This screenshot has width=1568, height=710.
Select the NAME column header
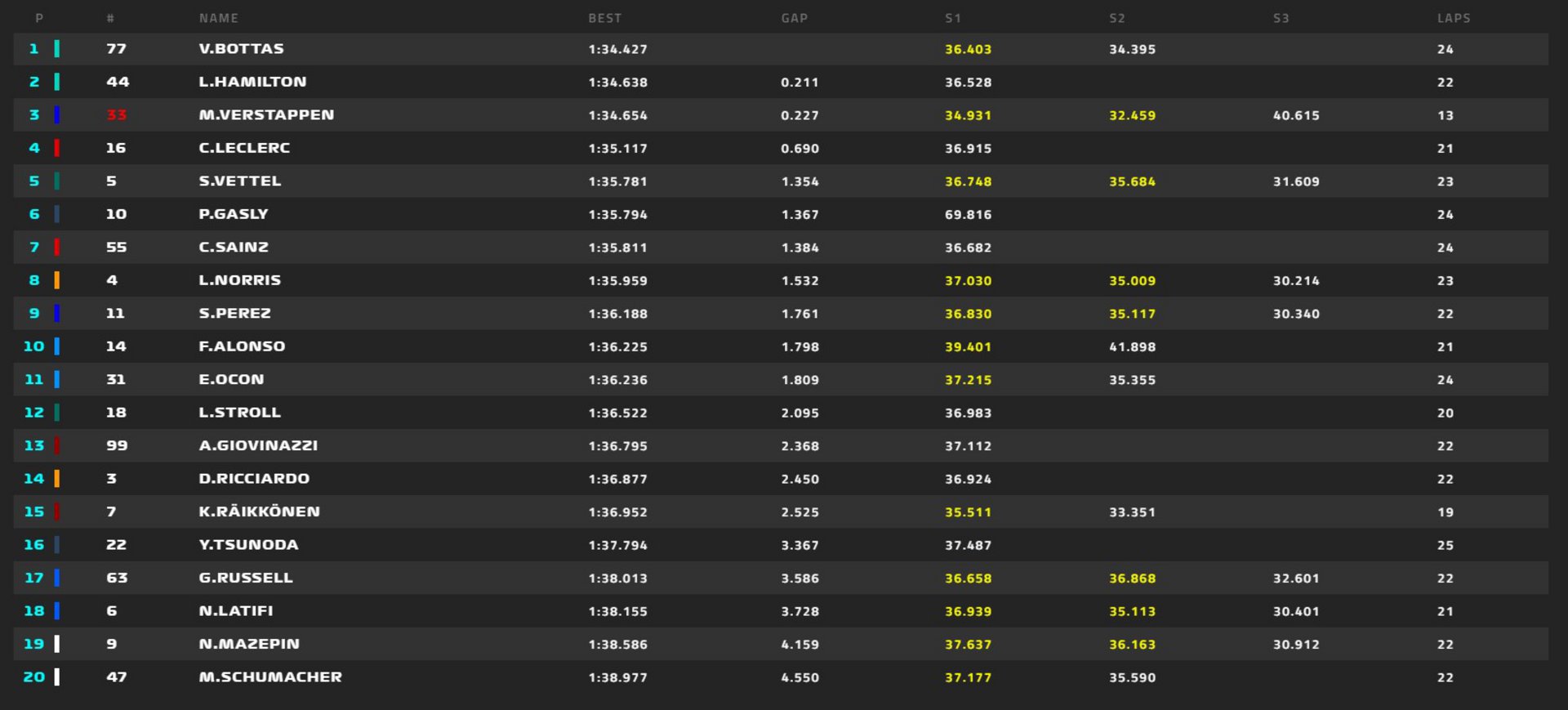tap(219, 18)
